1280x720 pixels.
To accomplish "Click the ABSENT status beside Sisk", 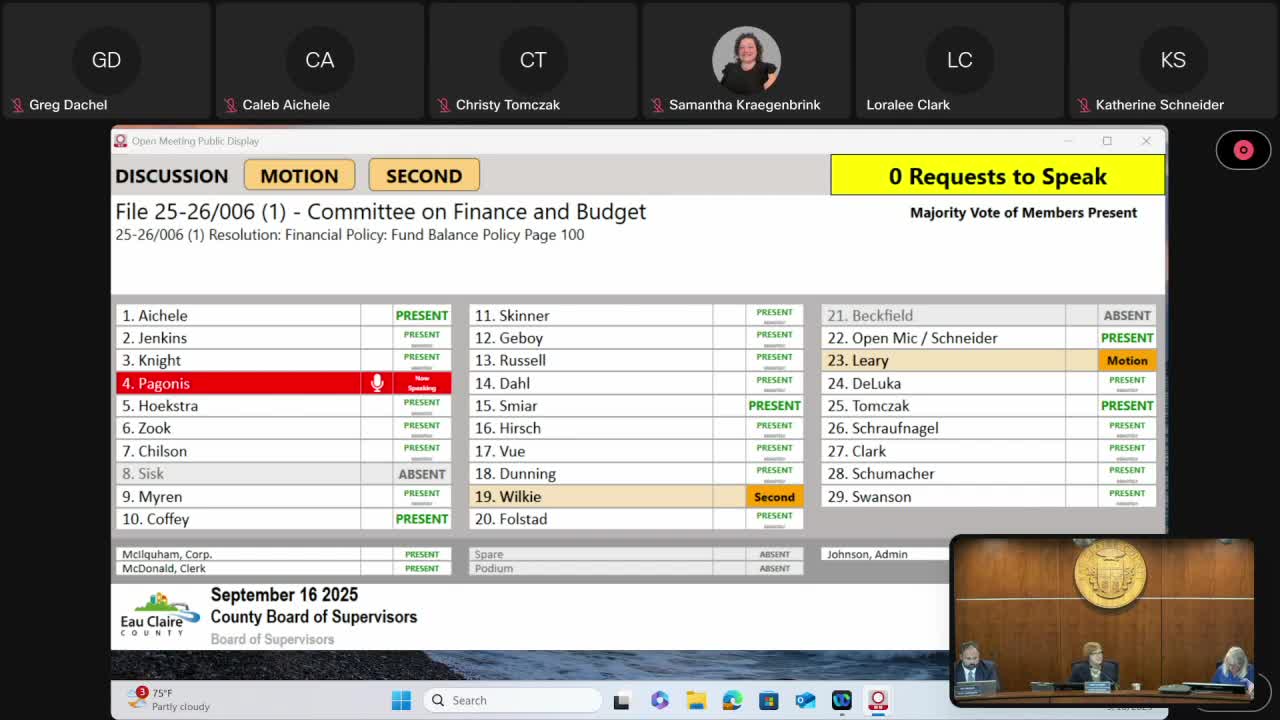I will coord(422,474).
